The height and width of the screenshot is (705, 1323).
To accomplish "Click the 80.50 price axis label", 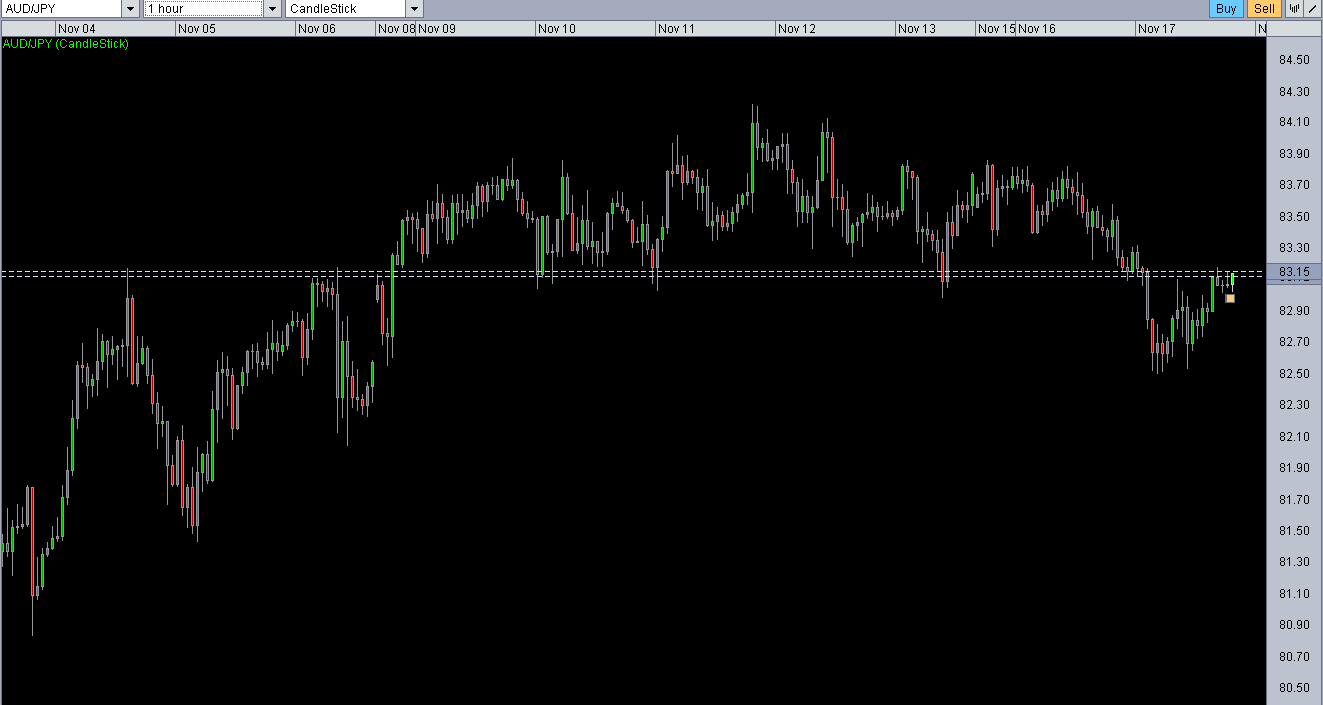I will click(1294, 688).
